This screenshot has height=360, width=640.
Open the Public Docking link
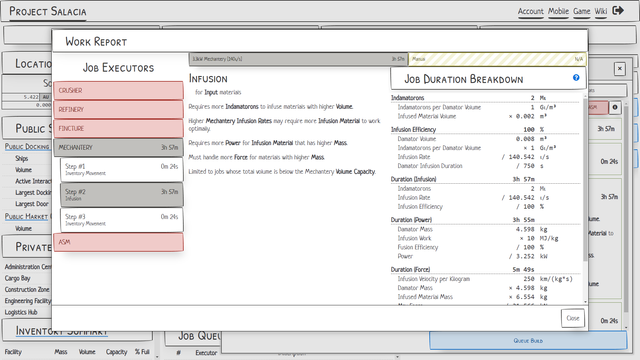(27, 147)
